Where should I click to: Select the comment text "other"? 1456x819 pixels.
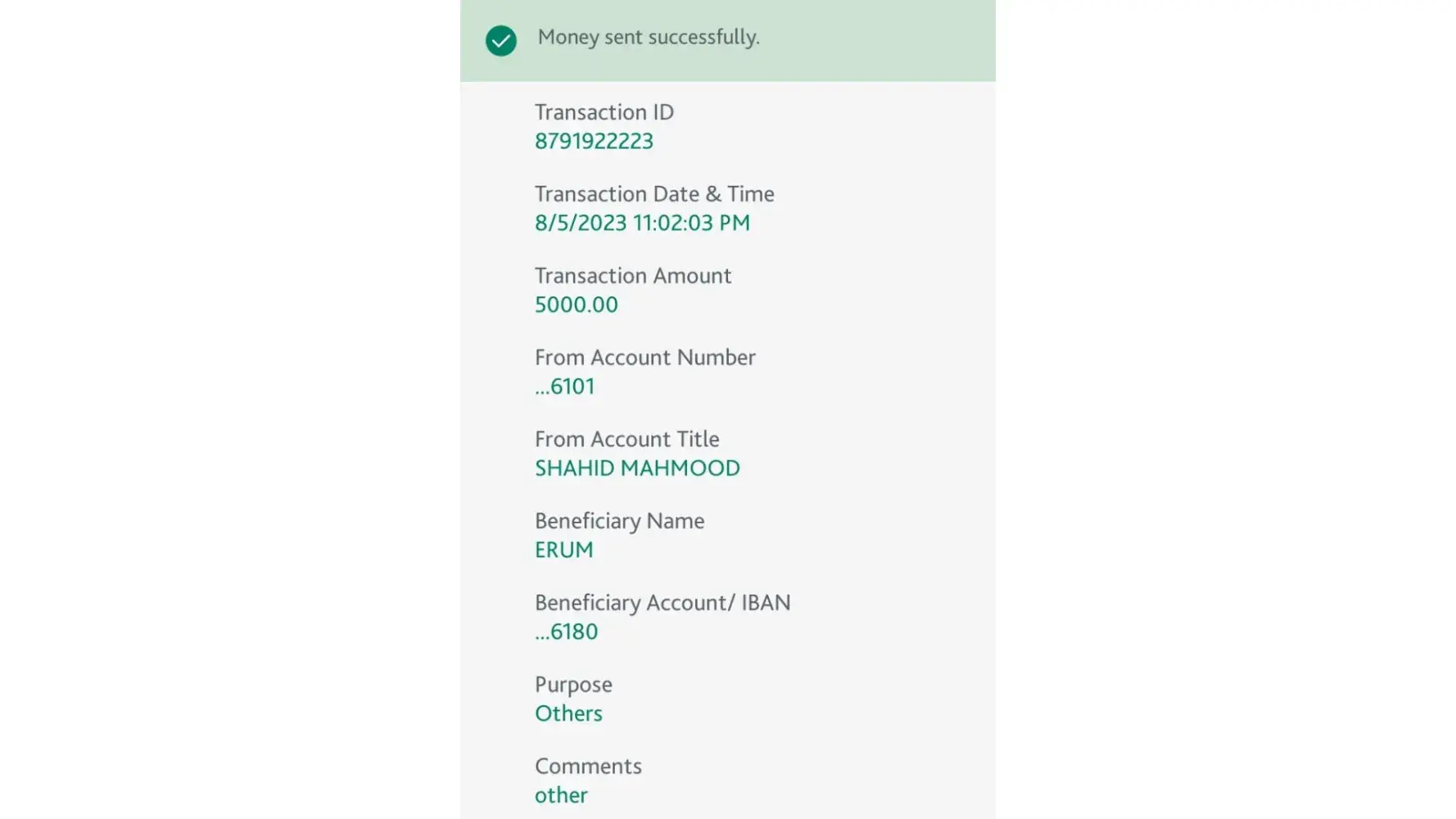coord(561,796)
